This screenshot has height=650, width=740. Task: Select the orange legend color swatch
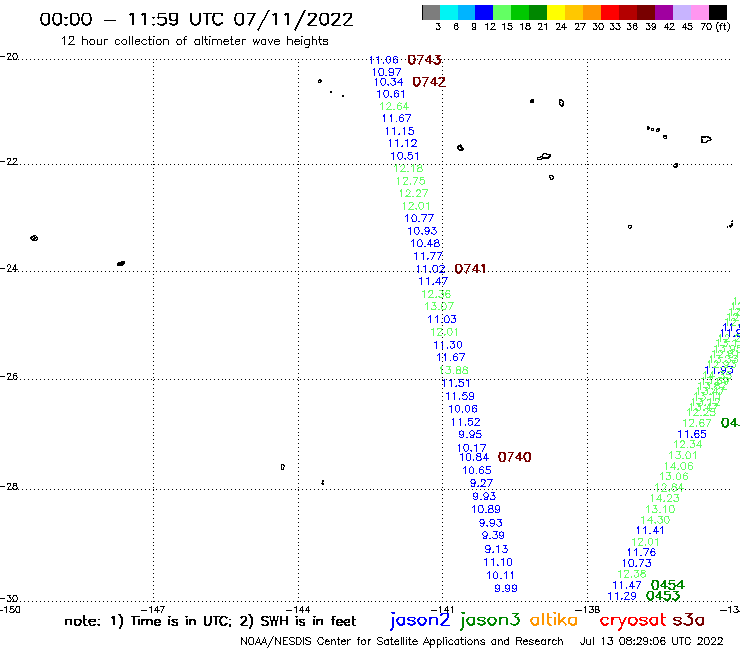click(592, 12)
